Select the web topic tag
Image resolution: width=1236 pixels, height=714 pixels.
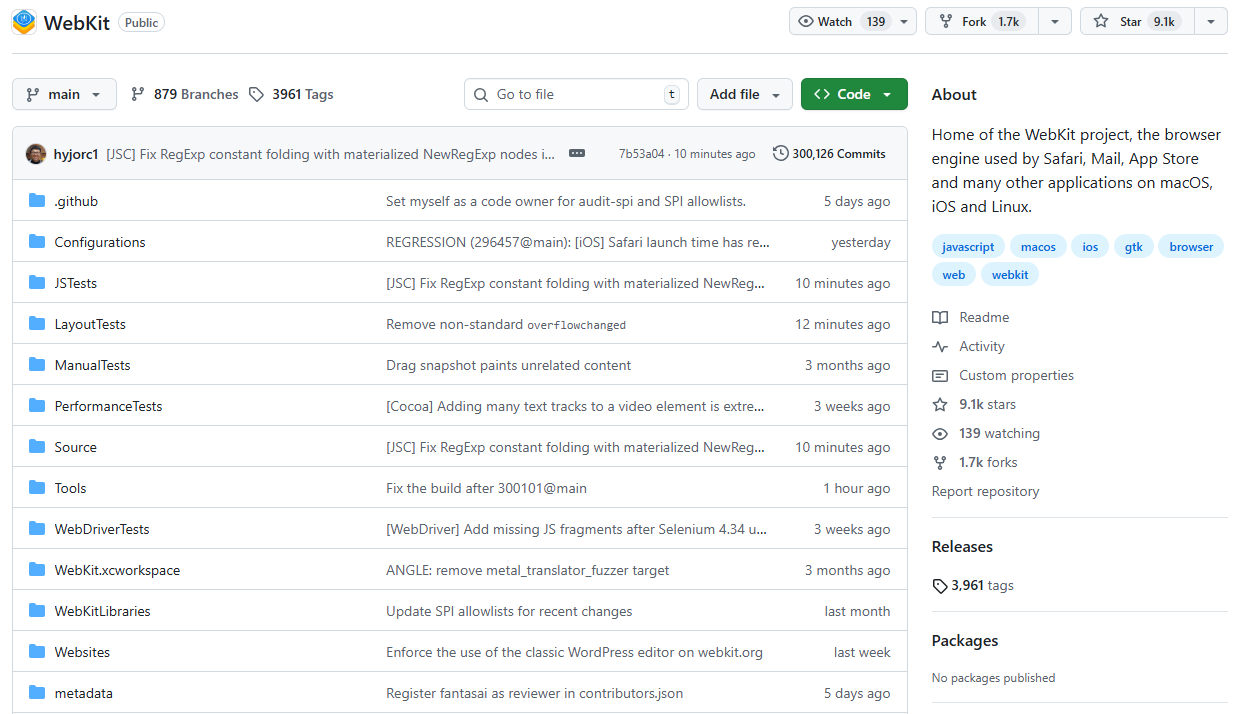click(954, 274)
